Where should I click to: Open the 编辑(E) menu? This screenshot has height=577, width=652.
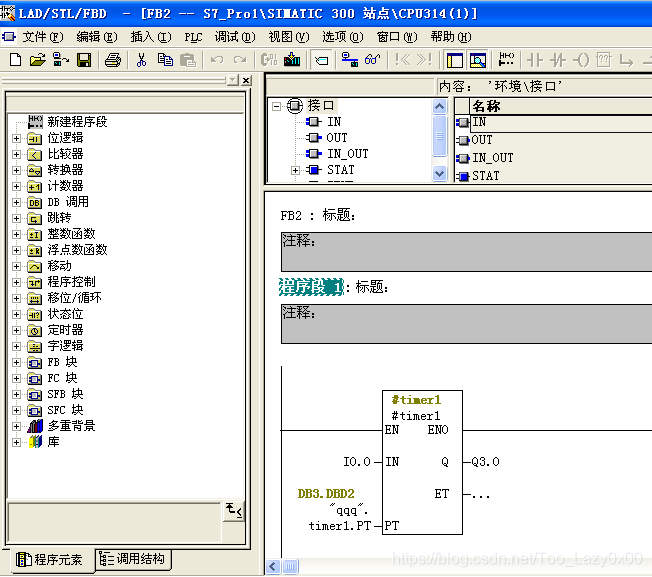click(96, 37)
